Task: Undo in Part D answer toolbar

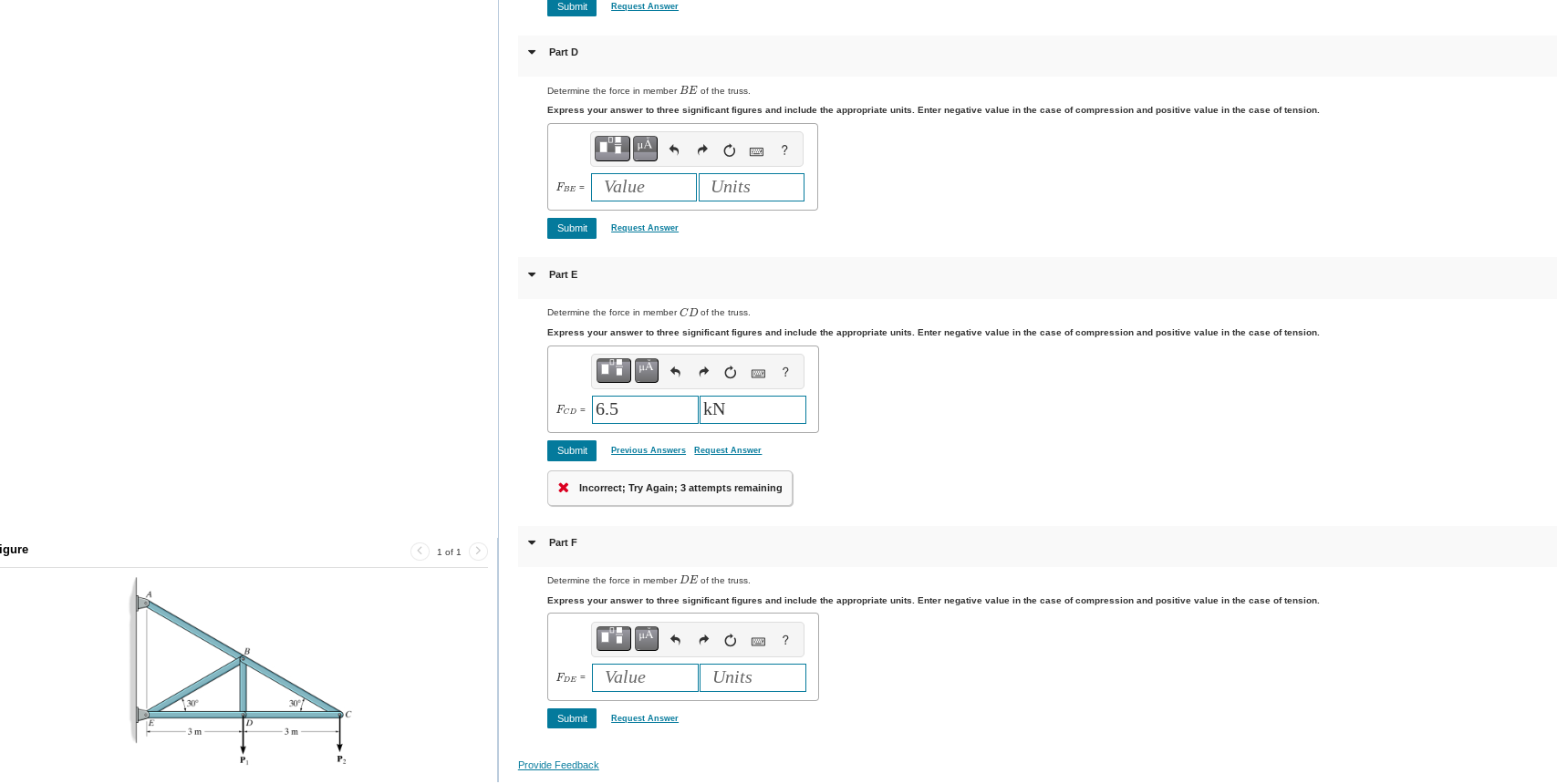Action: (674, 150)
